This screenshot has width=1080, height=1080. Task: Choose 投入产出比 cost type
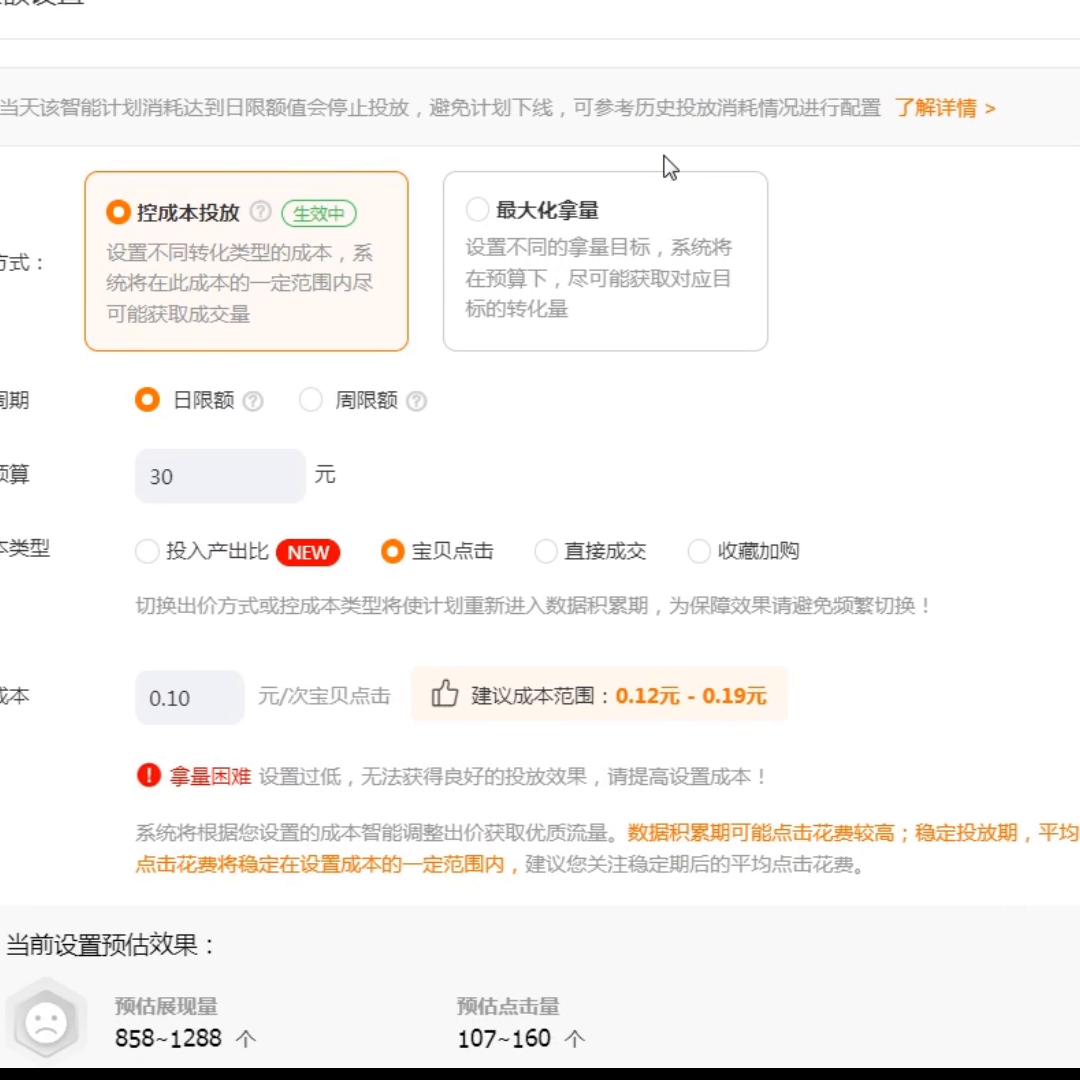(147, 551)
